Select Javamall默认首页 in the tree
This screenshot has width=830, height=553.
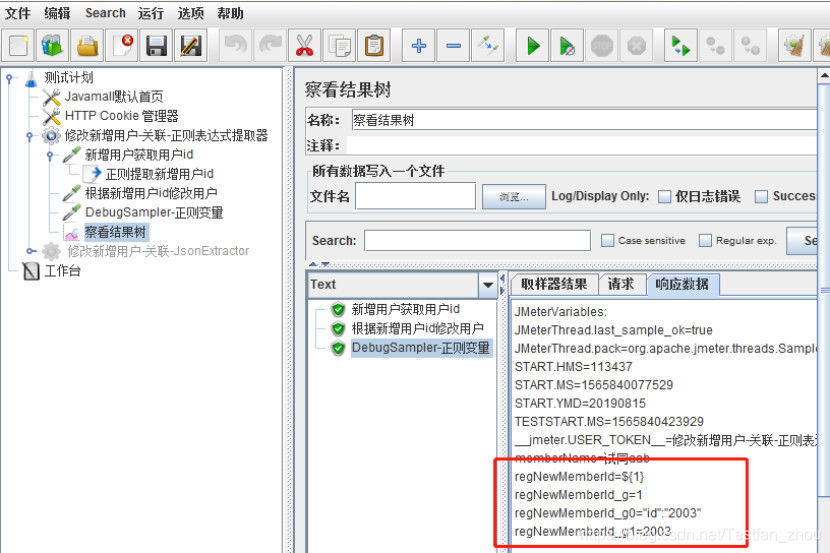[x=114, y=97]
